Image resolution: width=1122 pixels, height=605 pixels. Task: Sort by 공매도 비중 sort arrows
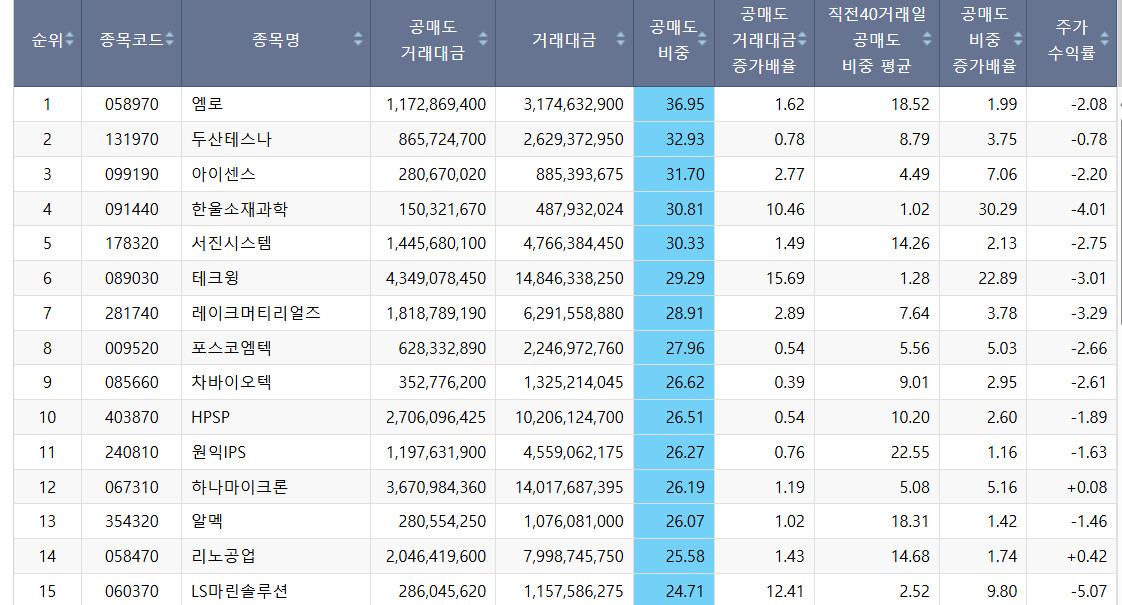(x=702, y=39)
